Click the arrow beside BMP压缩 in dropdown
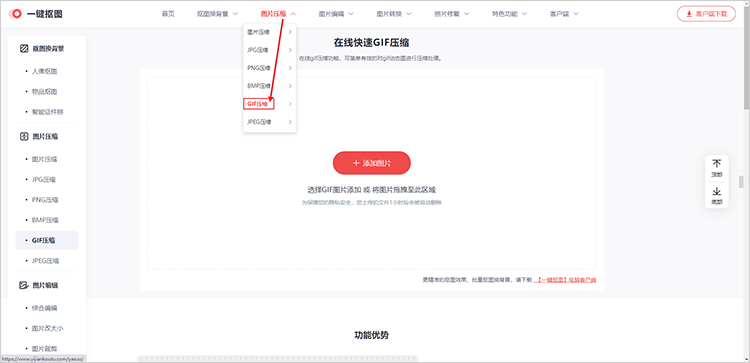 290,86
